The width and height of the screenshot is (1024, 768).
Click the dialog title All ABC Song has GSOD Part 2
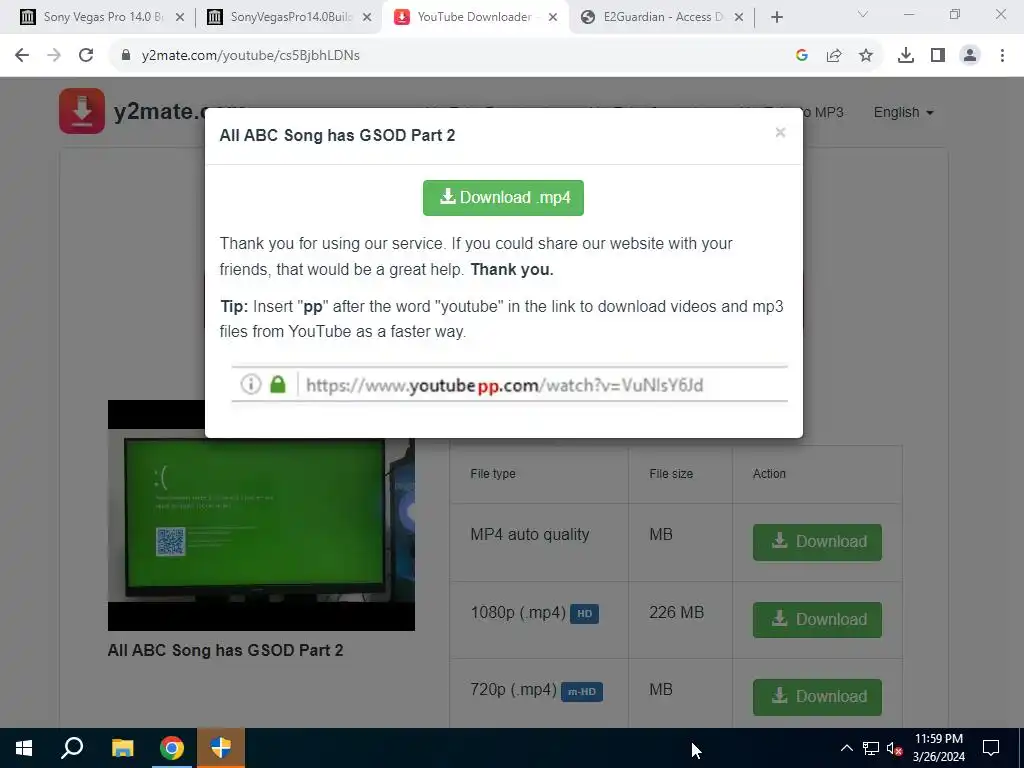click(x=337, y=135)
